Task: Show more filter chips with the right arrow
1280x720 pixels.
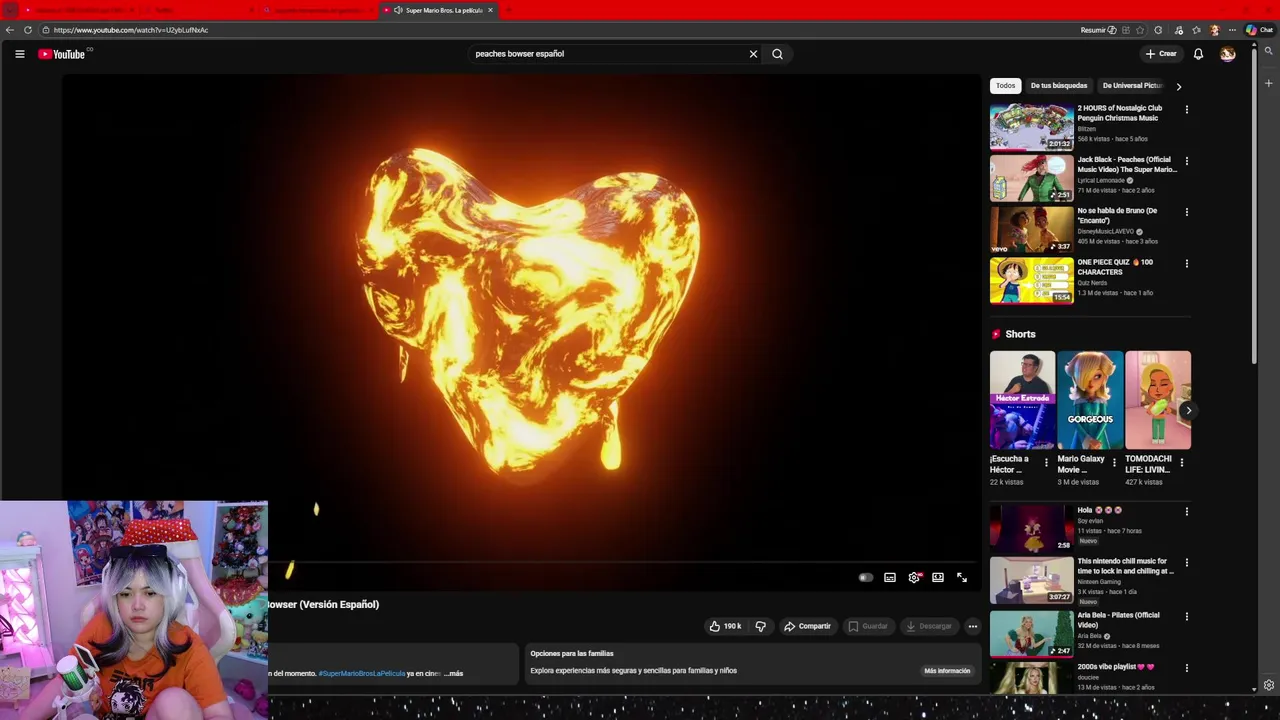Action: click(1179, 86)
